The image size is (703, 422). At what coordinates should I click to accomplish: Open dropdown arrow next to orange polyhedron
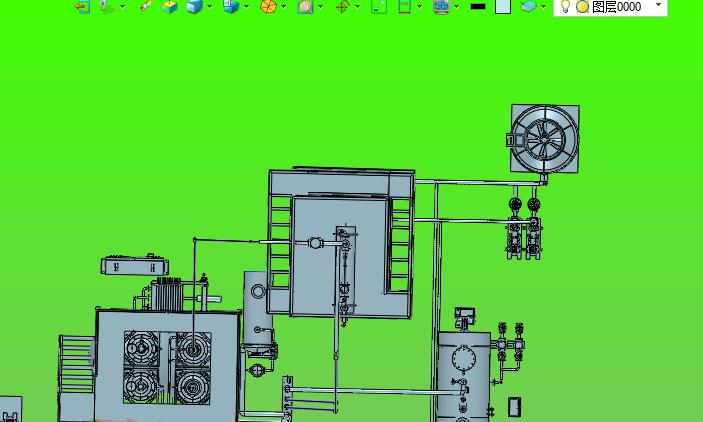click(x=283, y=6)
